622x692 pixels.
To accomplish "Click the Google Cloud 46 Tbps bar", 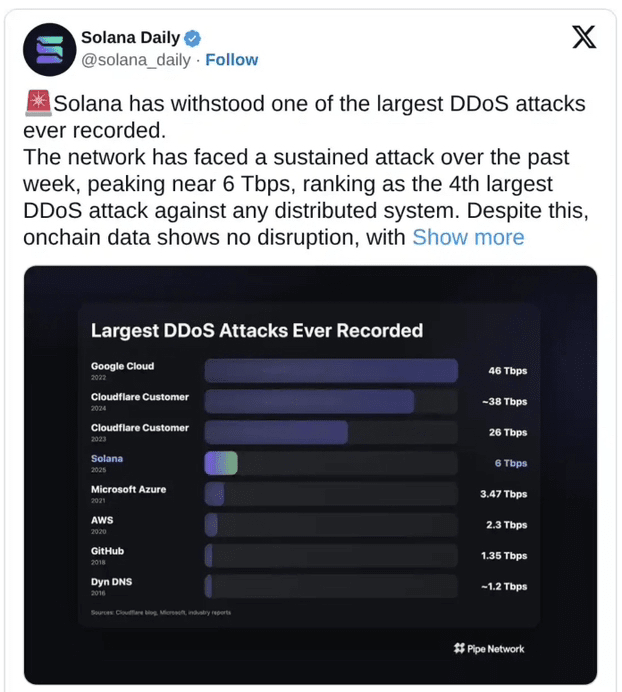I will coord(331,371).
